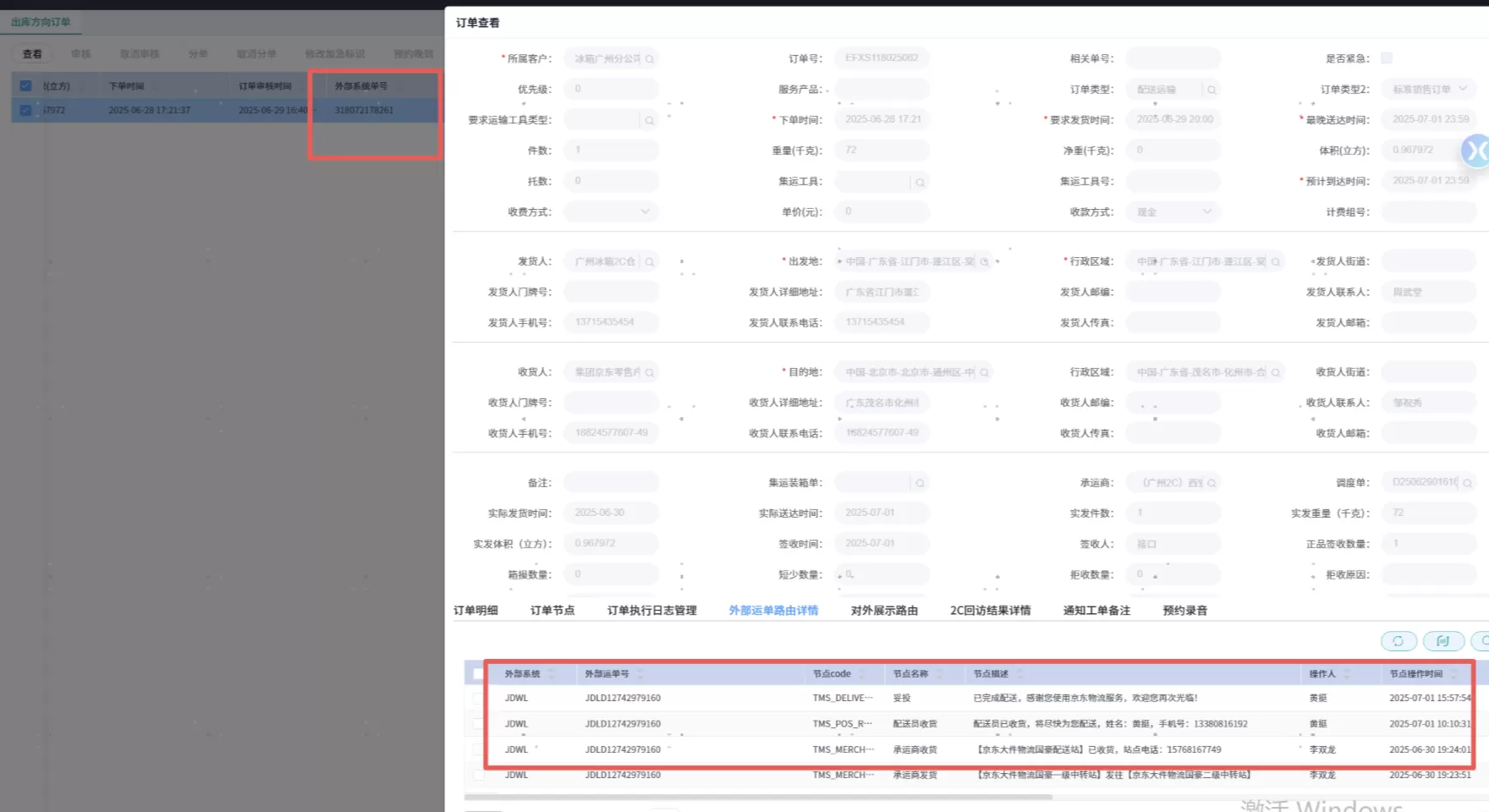Click the search icon in 承运商 field
The height and width of the screenshot is (812, 1489).
1212,484
